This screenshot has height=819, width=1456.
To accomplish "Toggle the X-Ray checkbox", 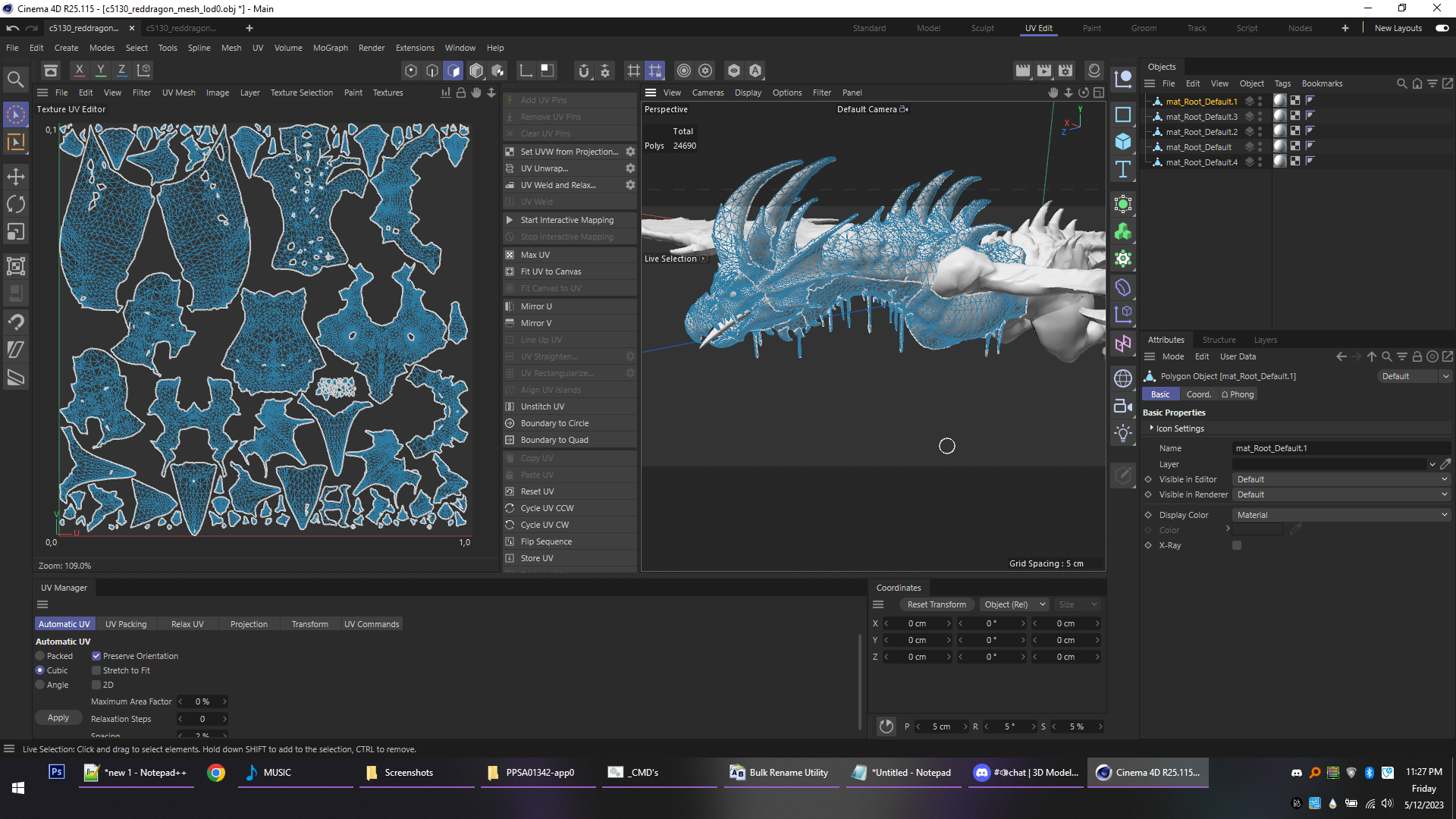I will (x=1237, y=545).
